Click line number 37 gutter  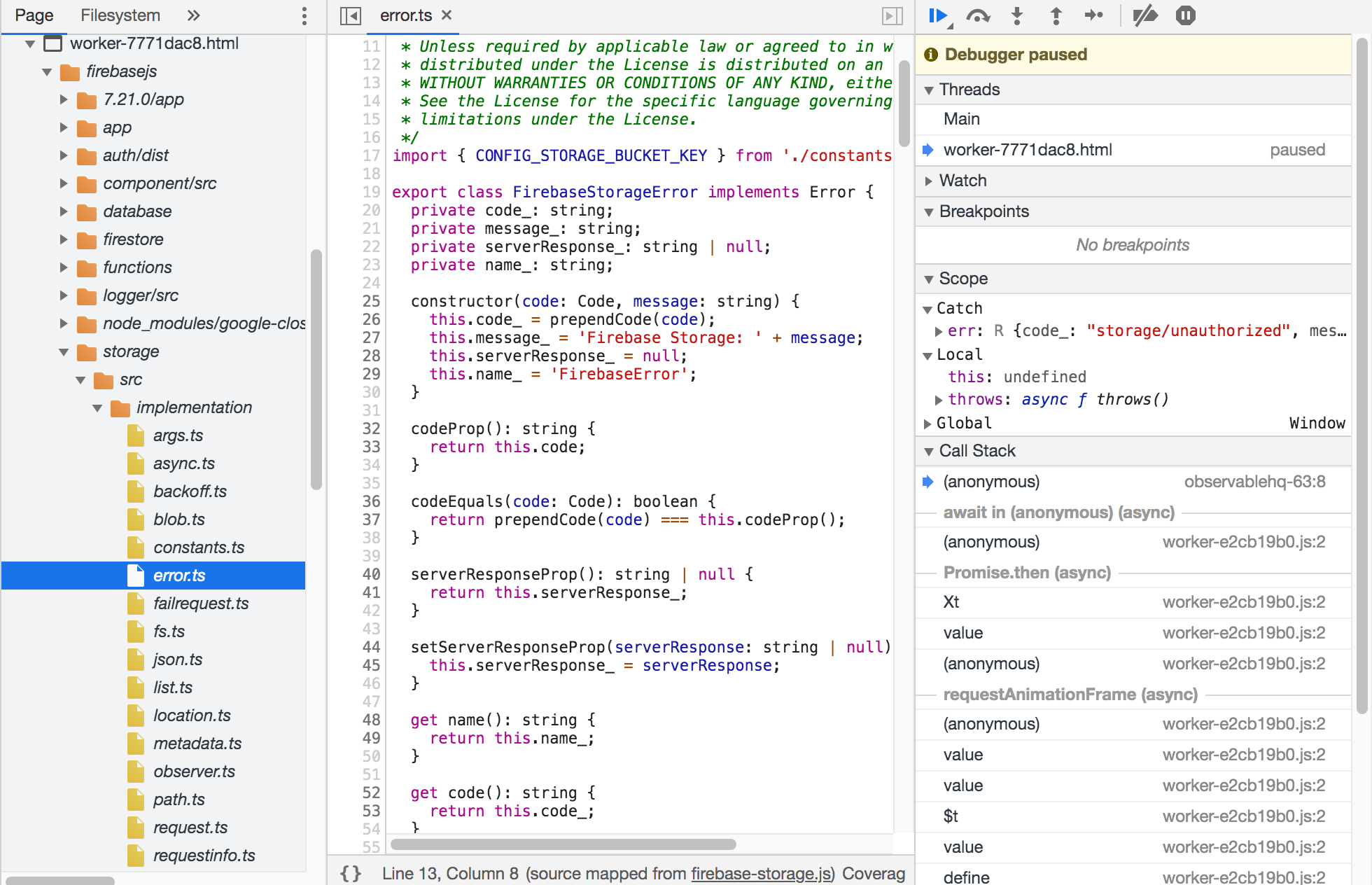(371, 520)
